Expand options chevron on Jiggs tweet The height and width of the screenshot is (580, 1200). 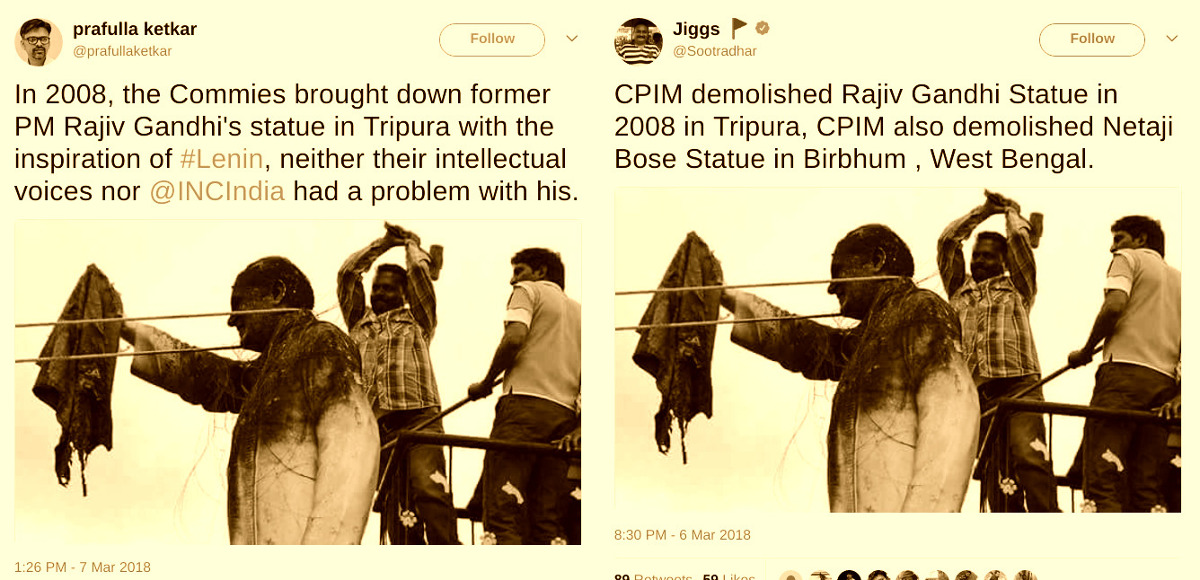coord(1172,39)
